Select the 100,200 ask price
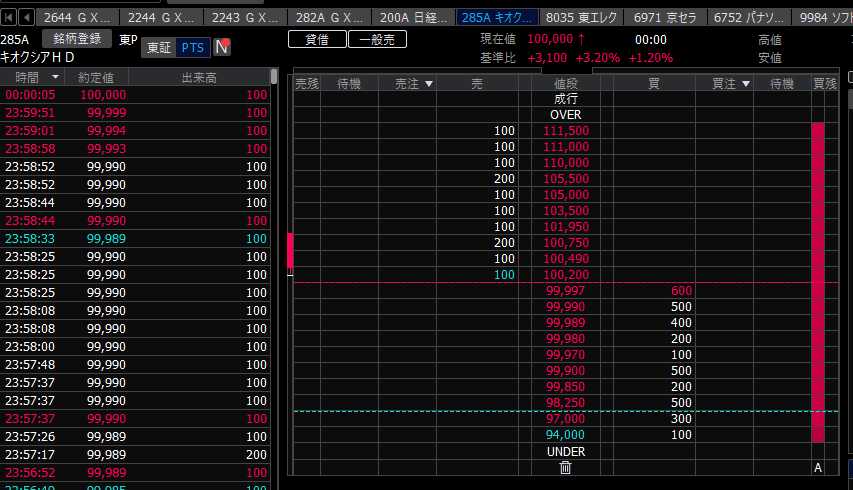 [566, 275]
